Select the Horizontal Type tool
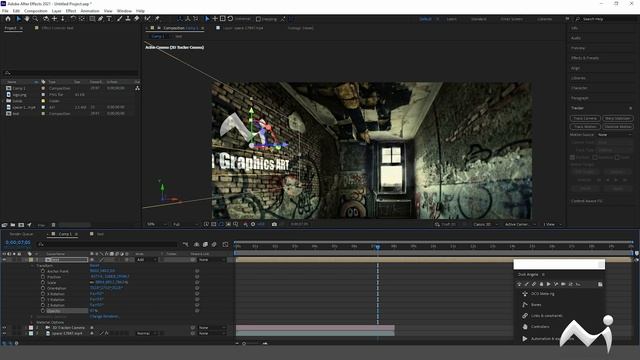The height and width of the screenshot is (360, 640). click(x=109, y=19)
